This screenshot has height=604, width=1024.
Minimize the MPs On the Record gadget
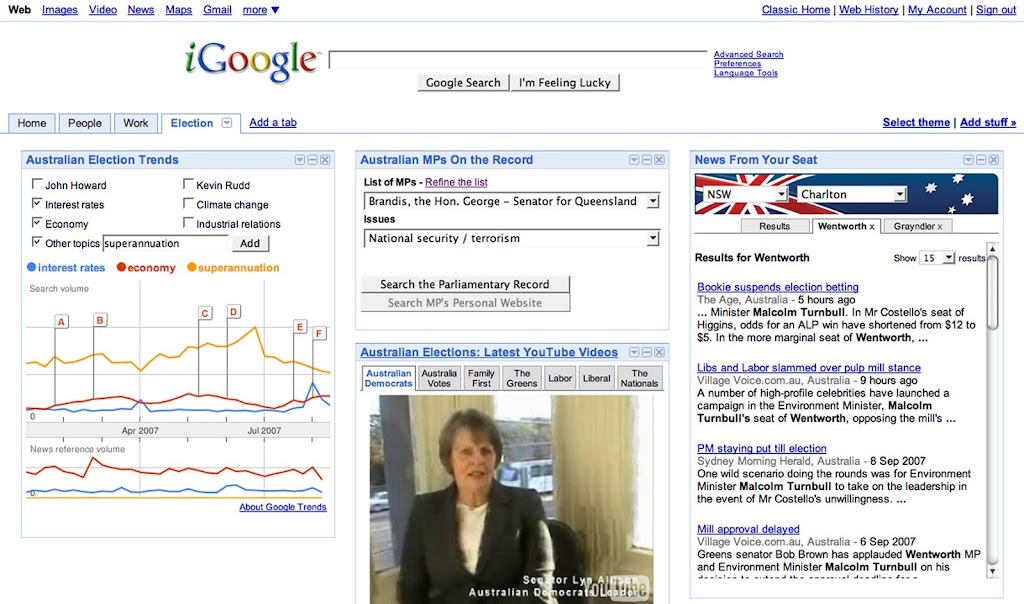point(647,160)
